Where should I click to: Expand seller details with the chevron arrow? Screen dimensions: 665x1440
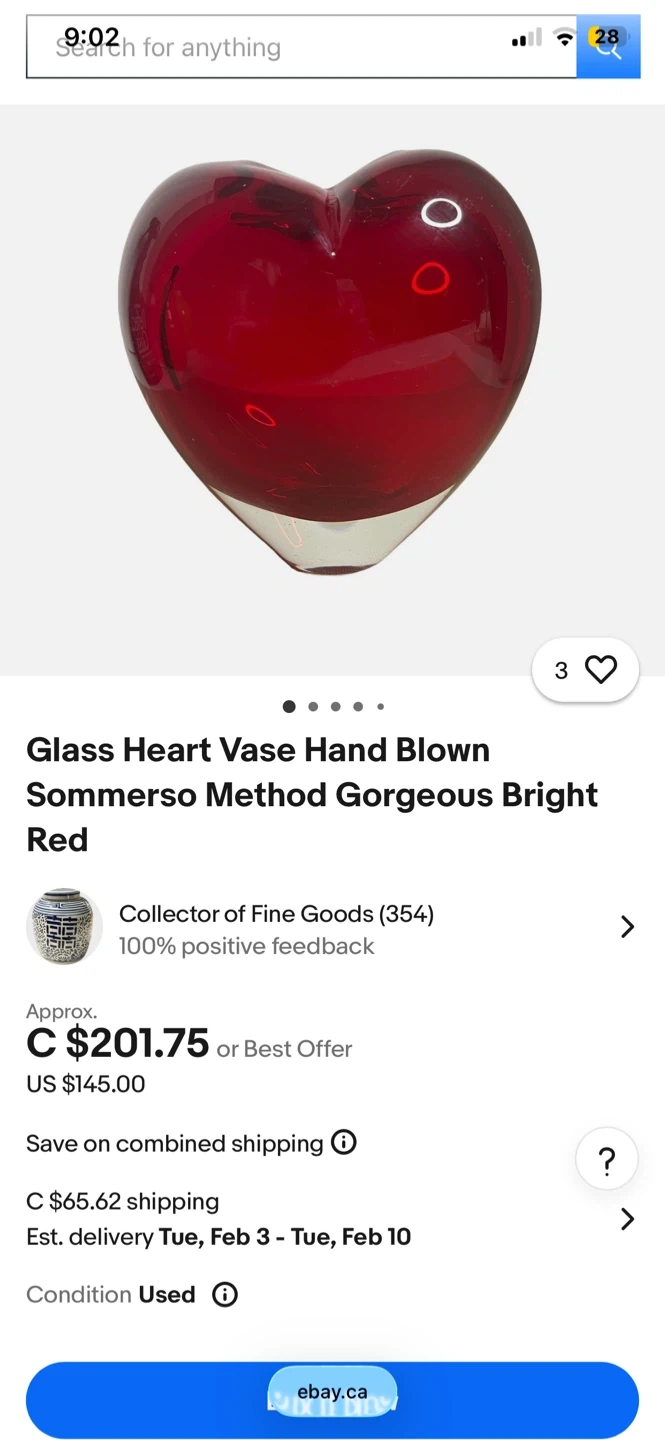(x=627, y=927)
